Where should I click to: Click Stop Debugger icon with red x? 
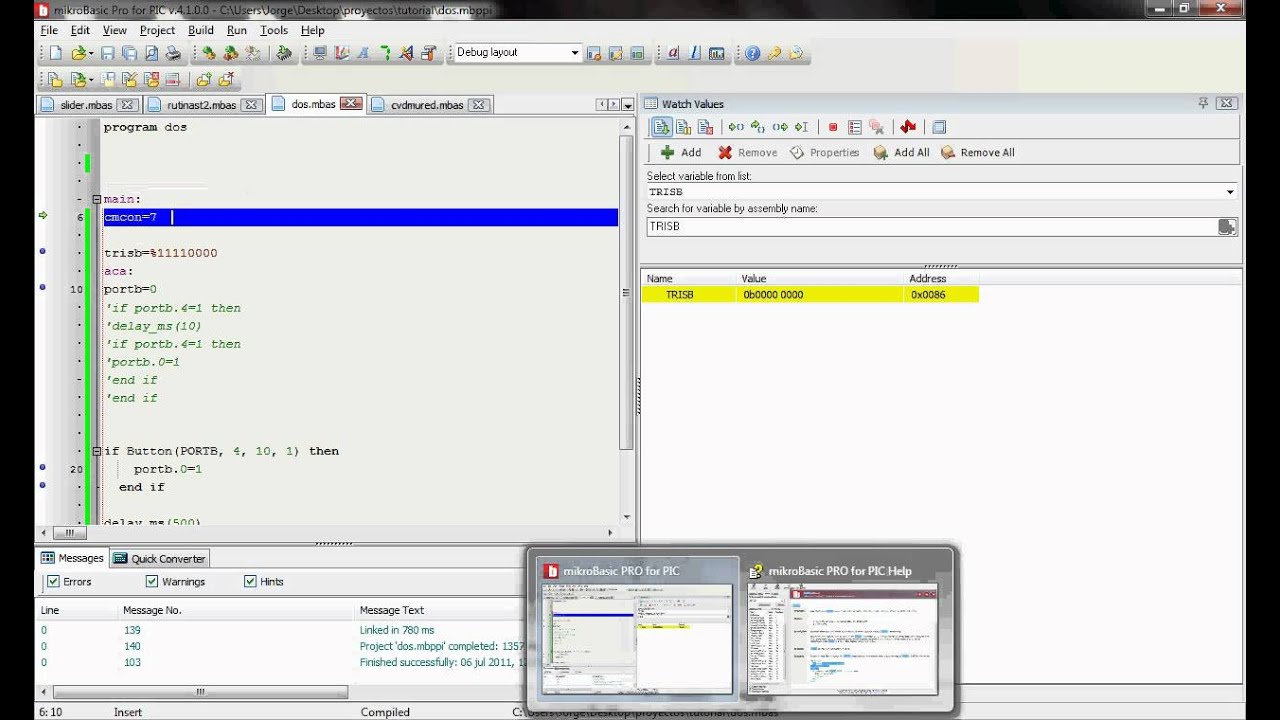click(705, 127)
